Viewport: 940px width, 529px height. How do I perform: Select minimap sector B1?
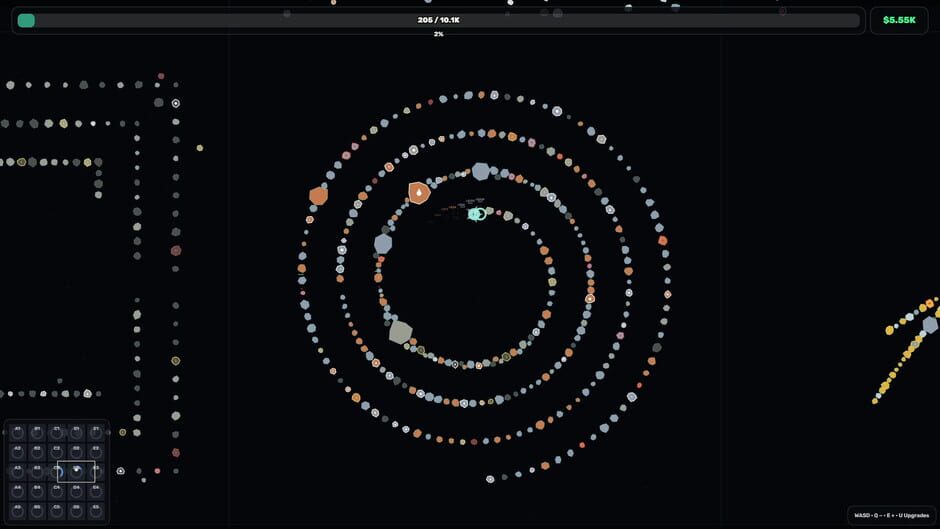coord(37,432)
